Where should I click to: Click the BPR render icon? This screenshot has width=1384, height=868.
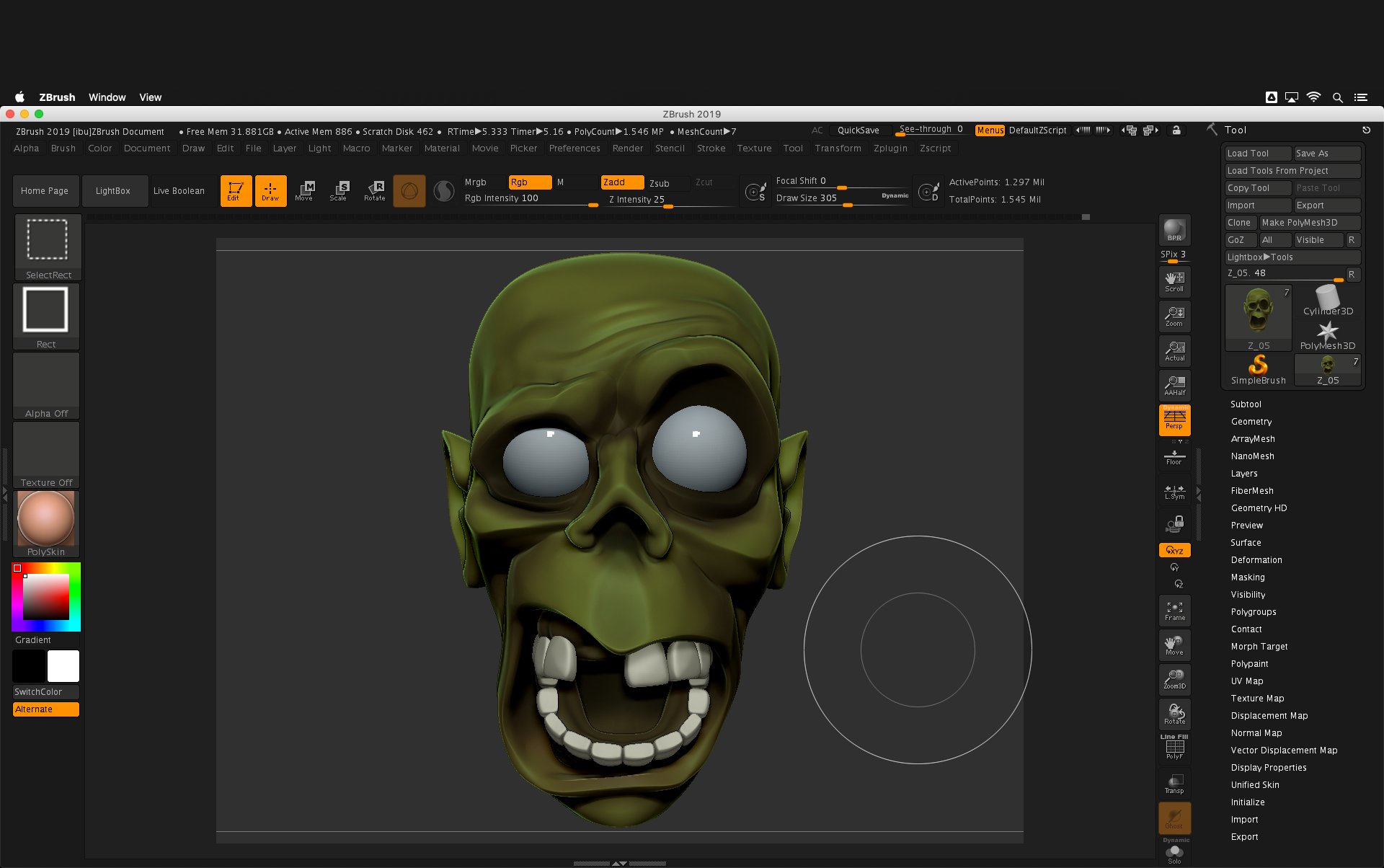(x=1174, y=230)
